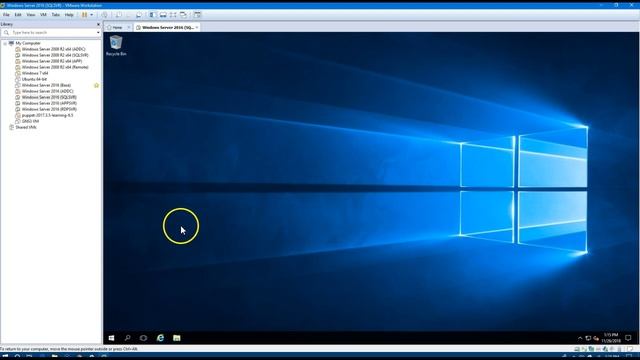Select Windows Server 2008 R2 x64 (SQLSVR)
The image size is (640, 360).
[55, 55]
